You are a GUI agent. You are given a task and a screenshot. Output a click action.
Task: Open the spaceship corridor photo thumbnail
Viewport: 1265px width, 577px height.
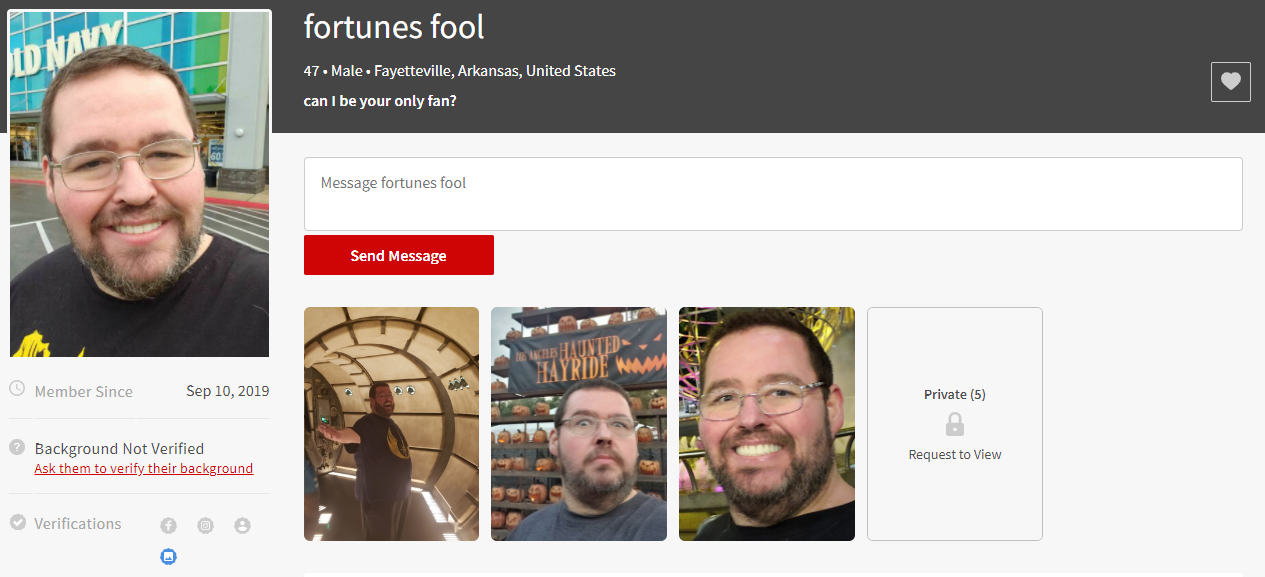(x=391, y=424)
